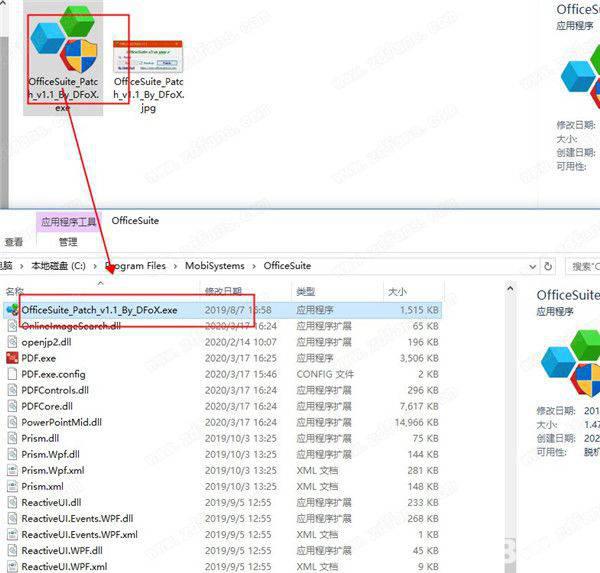Click the 2020/2/14 10:07 date cell
The height and width of the screenshot is (573, 600).
pyautogui.click(x=241, y=342)
